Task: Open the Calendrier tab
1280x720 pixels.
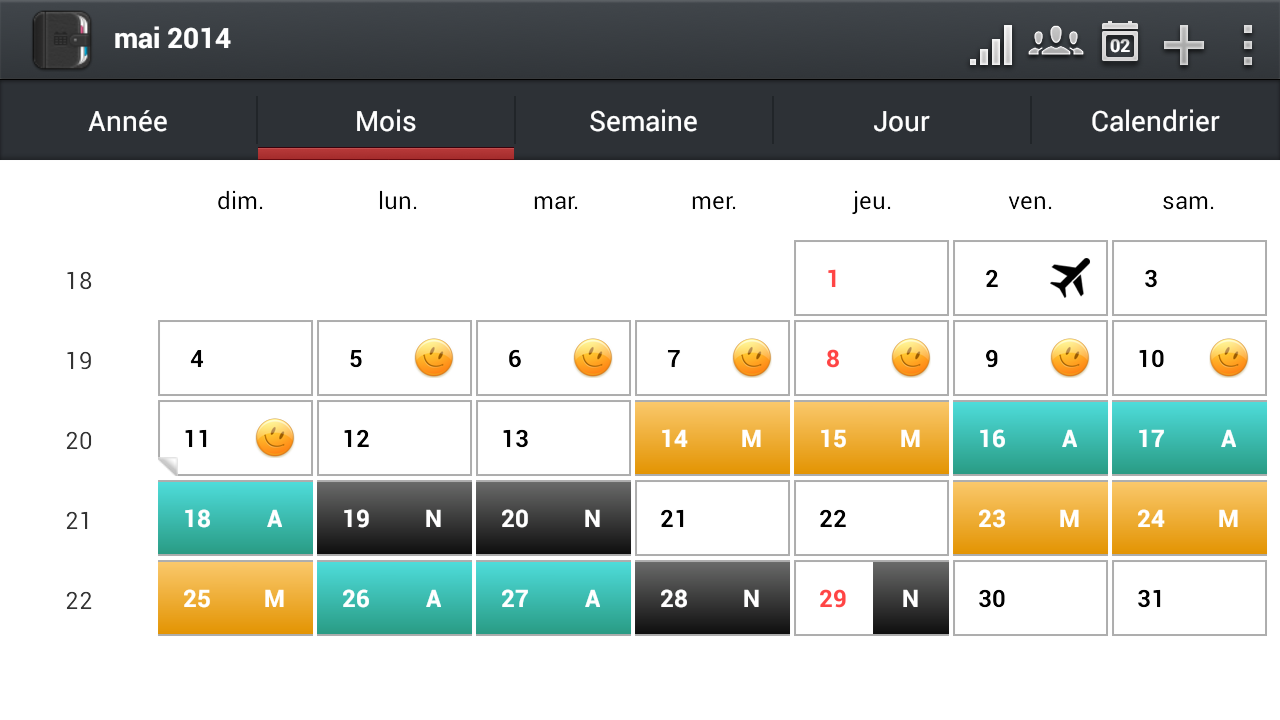Action: click(x=1155, y=121)
